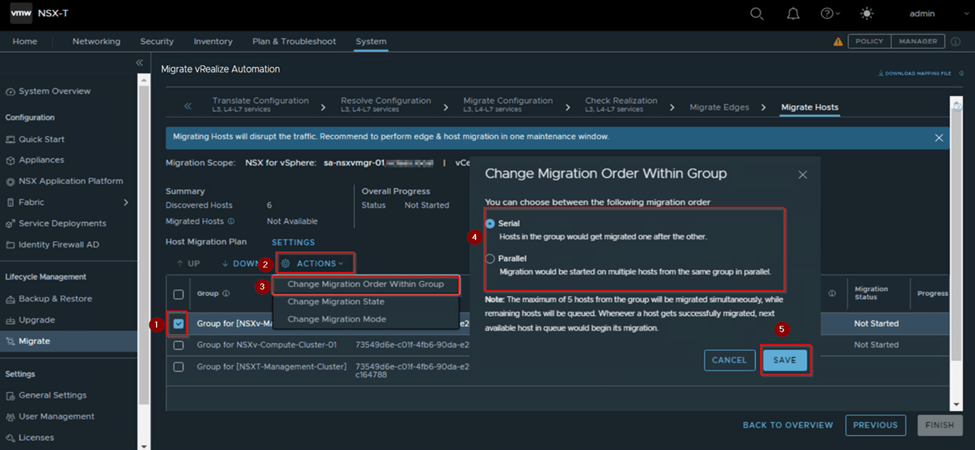Tick the NSXT-Management-Cluster group checkbox
This screenshot has height=450, width=975.
click(178, 367)
